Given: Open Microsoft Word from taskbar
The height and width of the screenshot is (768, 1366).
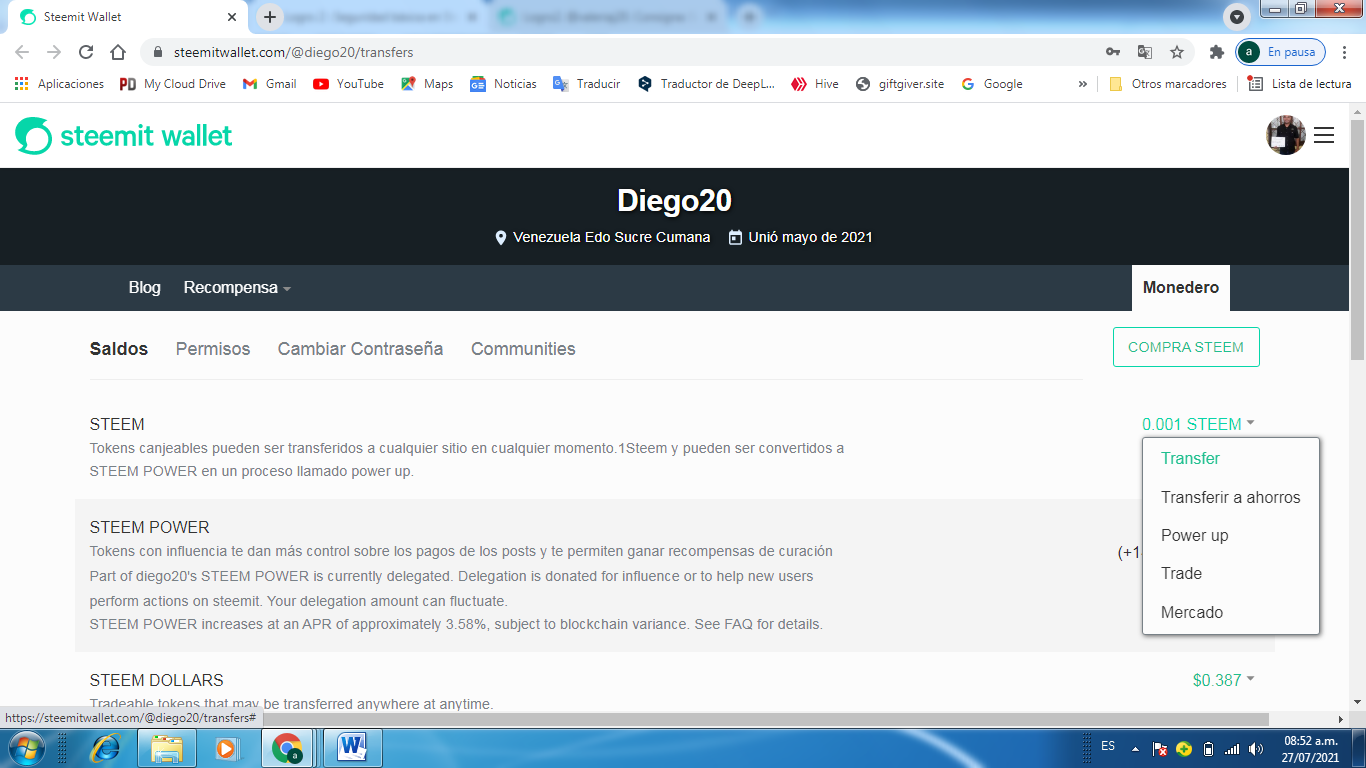Looking at the screenshot, I should coord(351,748).
